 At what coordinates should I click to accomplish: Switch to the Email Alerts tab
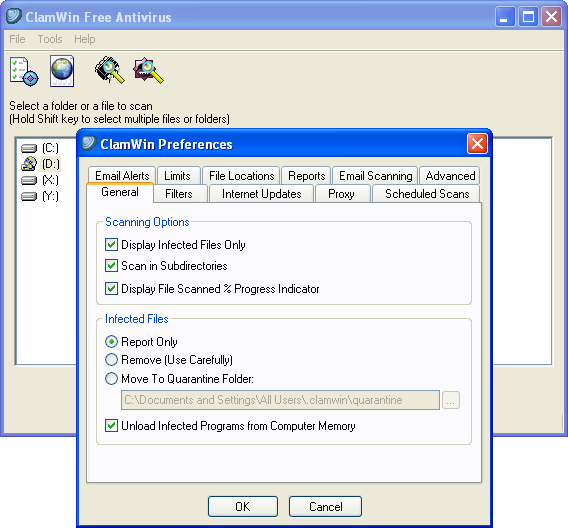[122, 176]
